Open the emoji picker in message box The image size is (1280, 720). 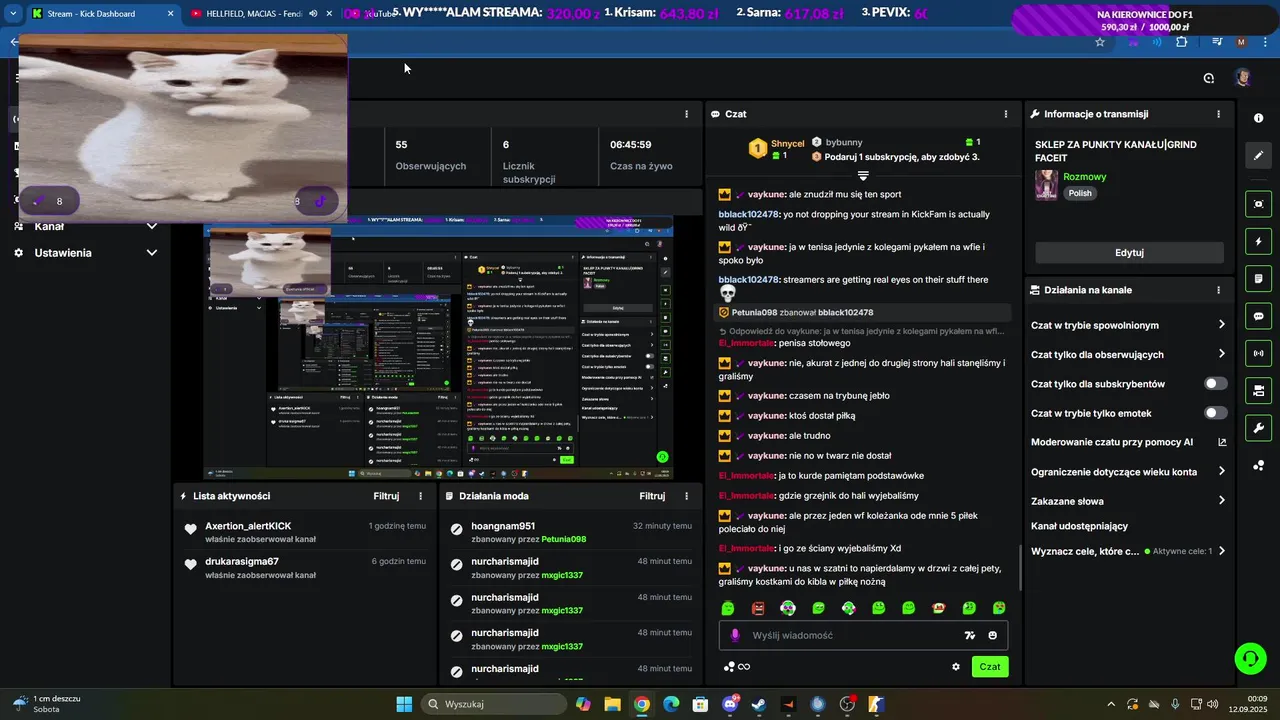coord(993,635)
